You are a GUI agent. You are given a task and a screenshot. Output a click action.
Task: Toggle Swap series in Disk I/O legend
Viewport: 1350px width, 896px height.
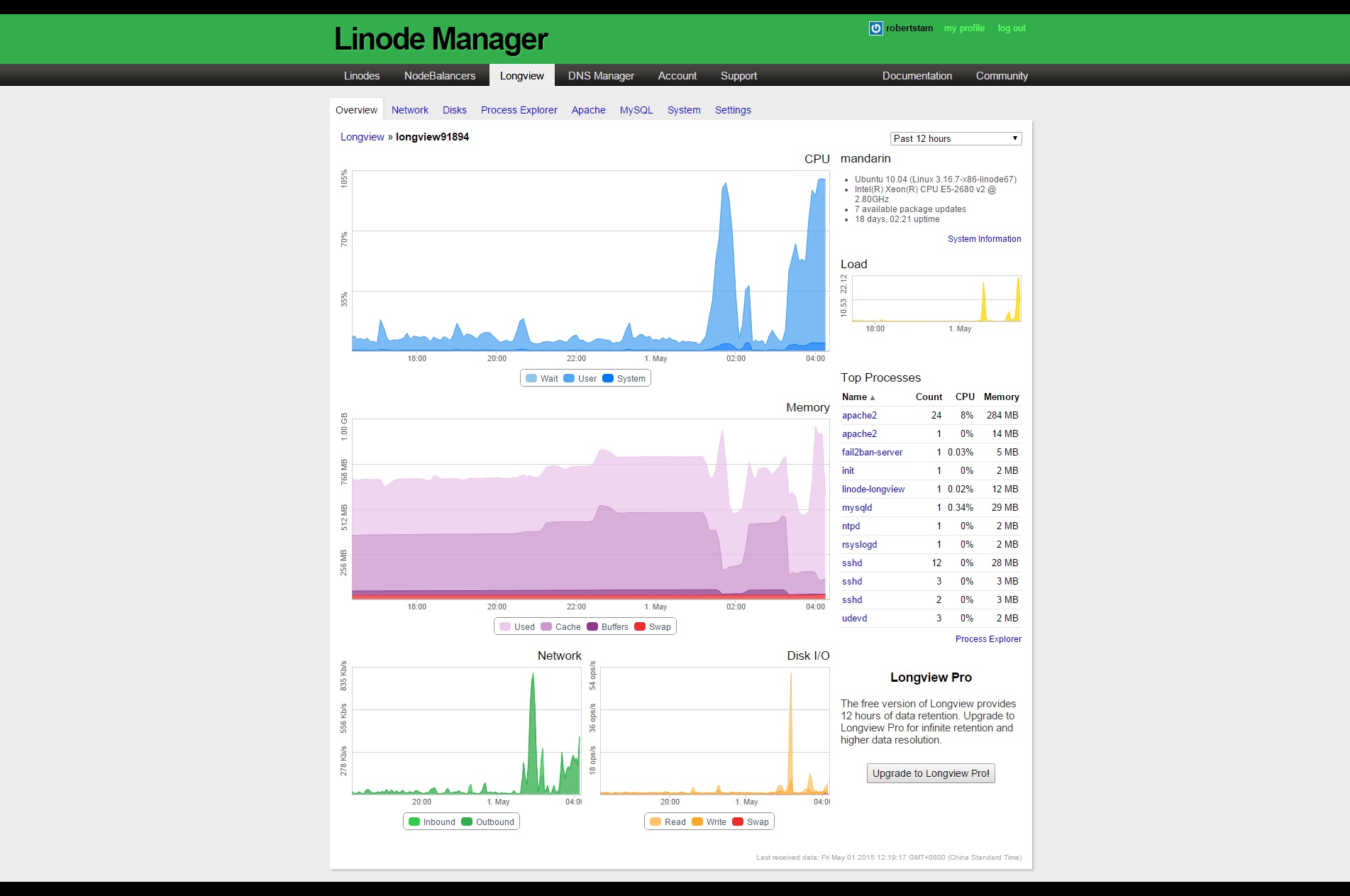(x=751, y=822)
